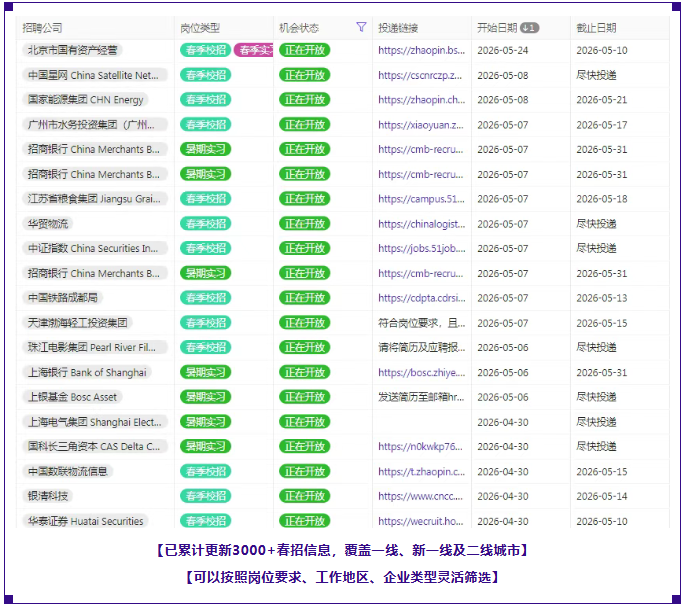Click the 银清科技 company tag
This screenshot has height=607, width=685.
coord(48,496)
